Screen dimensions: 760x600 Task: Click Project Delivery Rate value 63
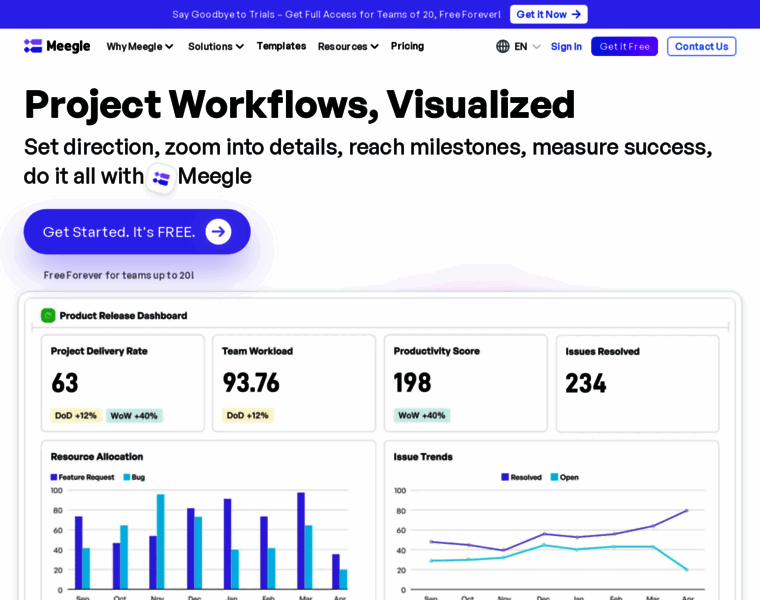64,383
